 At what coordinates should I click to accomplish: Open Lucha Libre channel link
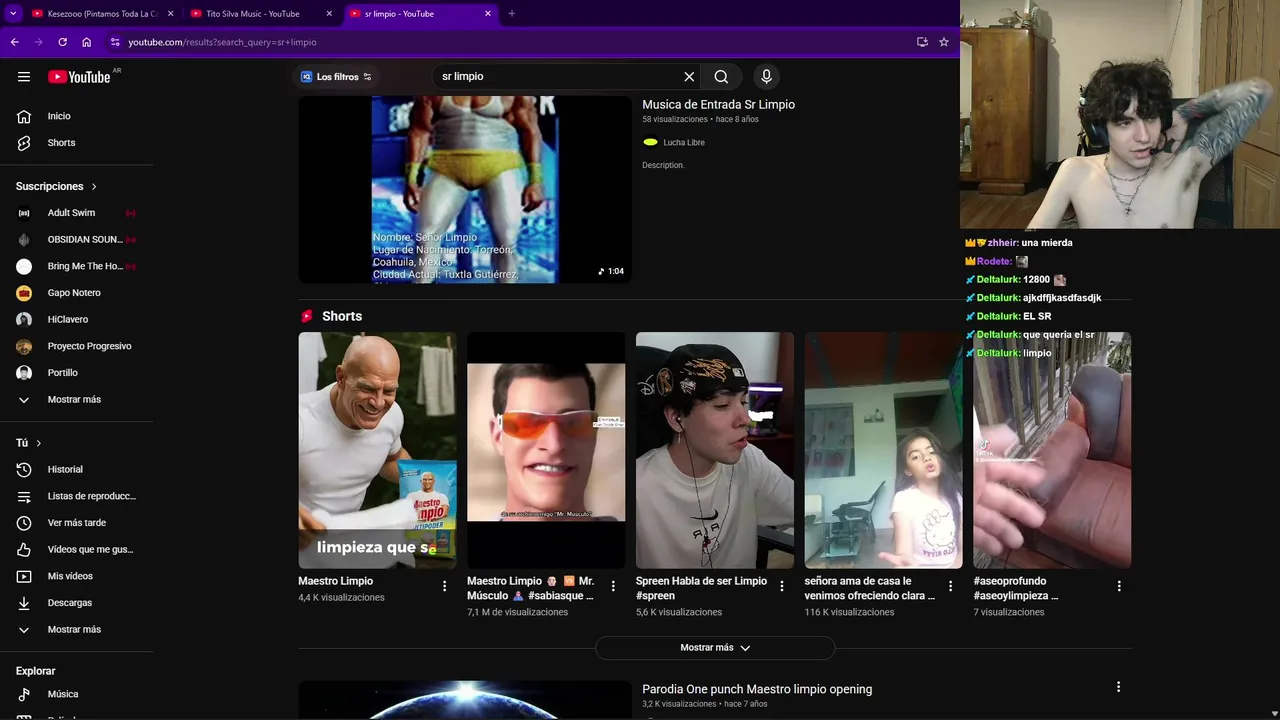click(684, 143)
